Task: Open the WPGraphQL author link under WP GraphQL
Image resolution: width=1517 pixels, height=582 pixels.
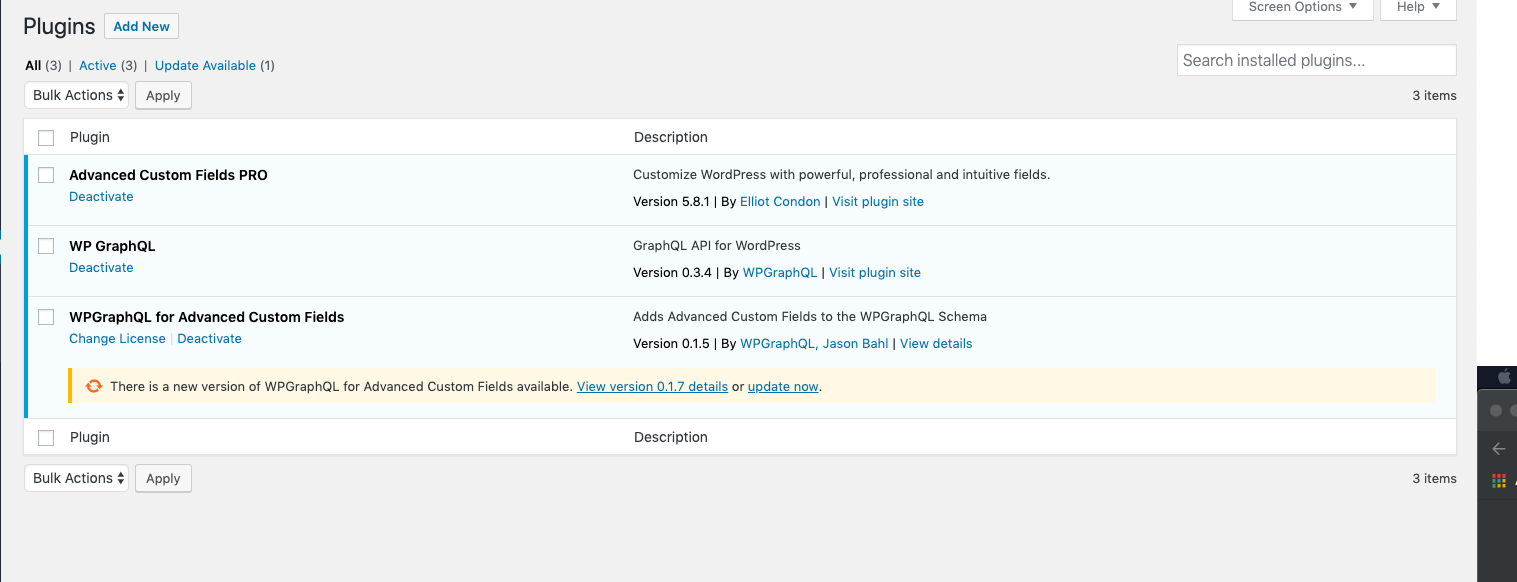Action: pos(779,272)
